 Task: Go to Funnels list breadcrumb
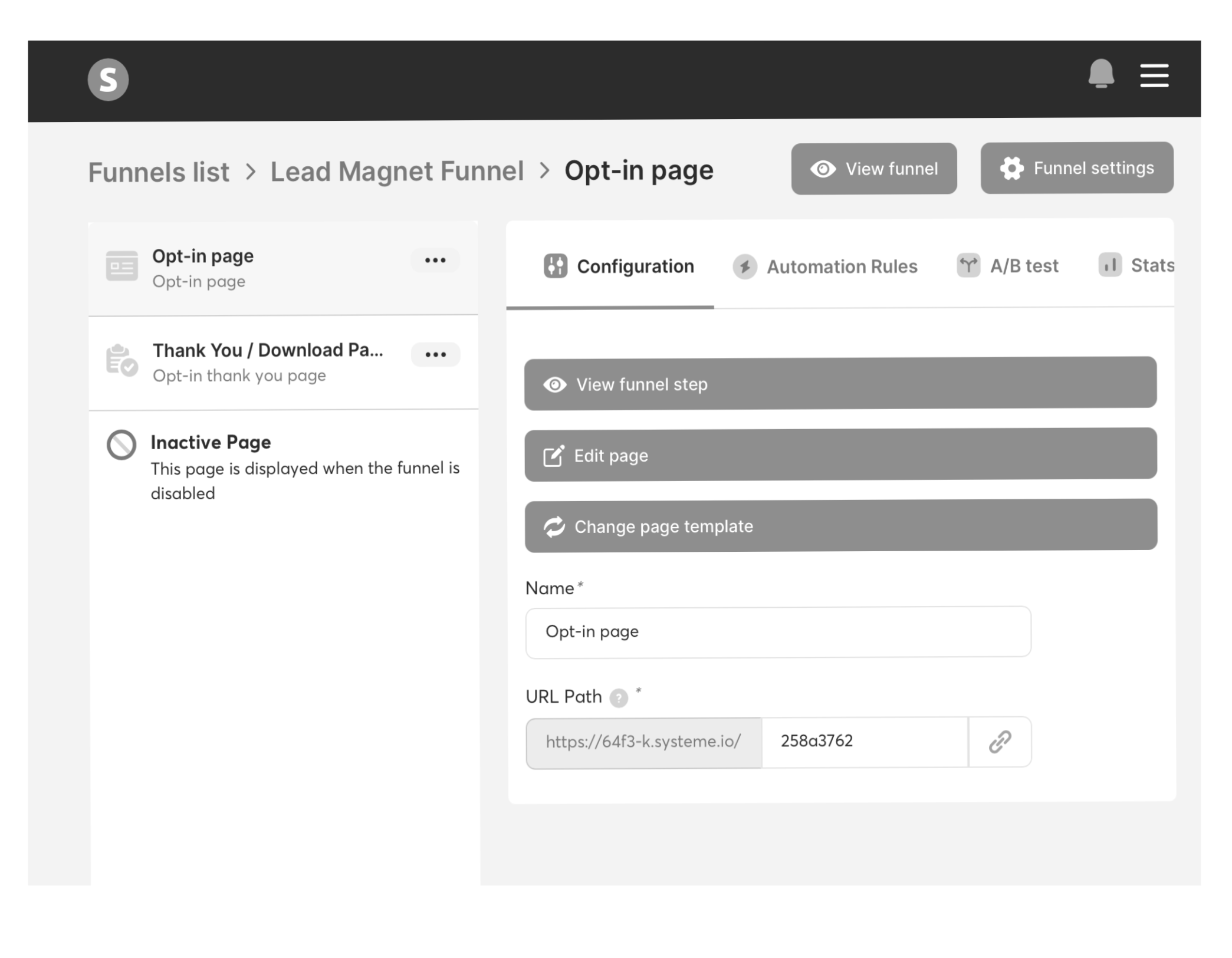[159, 172]
